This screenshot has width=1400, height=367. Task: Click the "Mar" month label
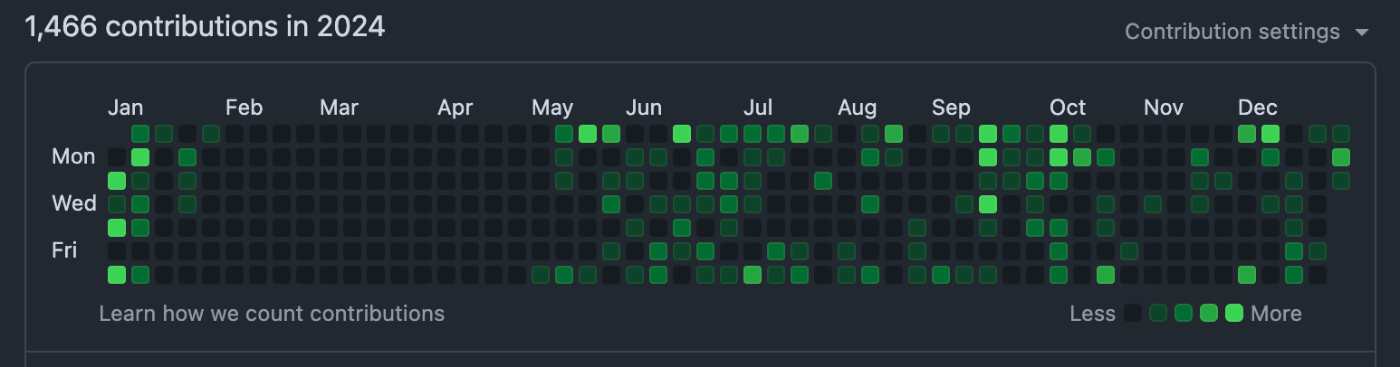[339, 107]
